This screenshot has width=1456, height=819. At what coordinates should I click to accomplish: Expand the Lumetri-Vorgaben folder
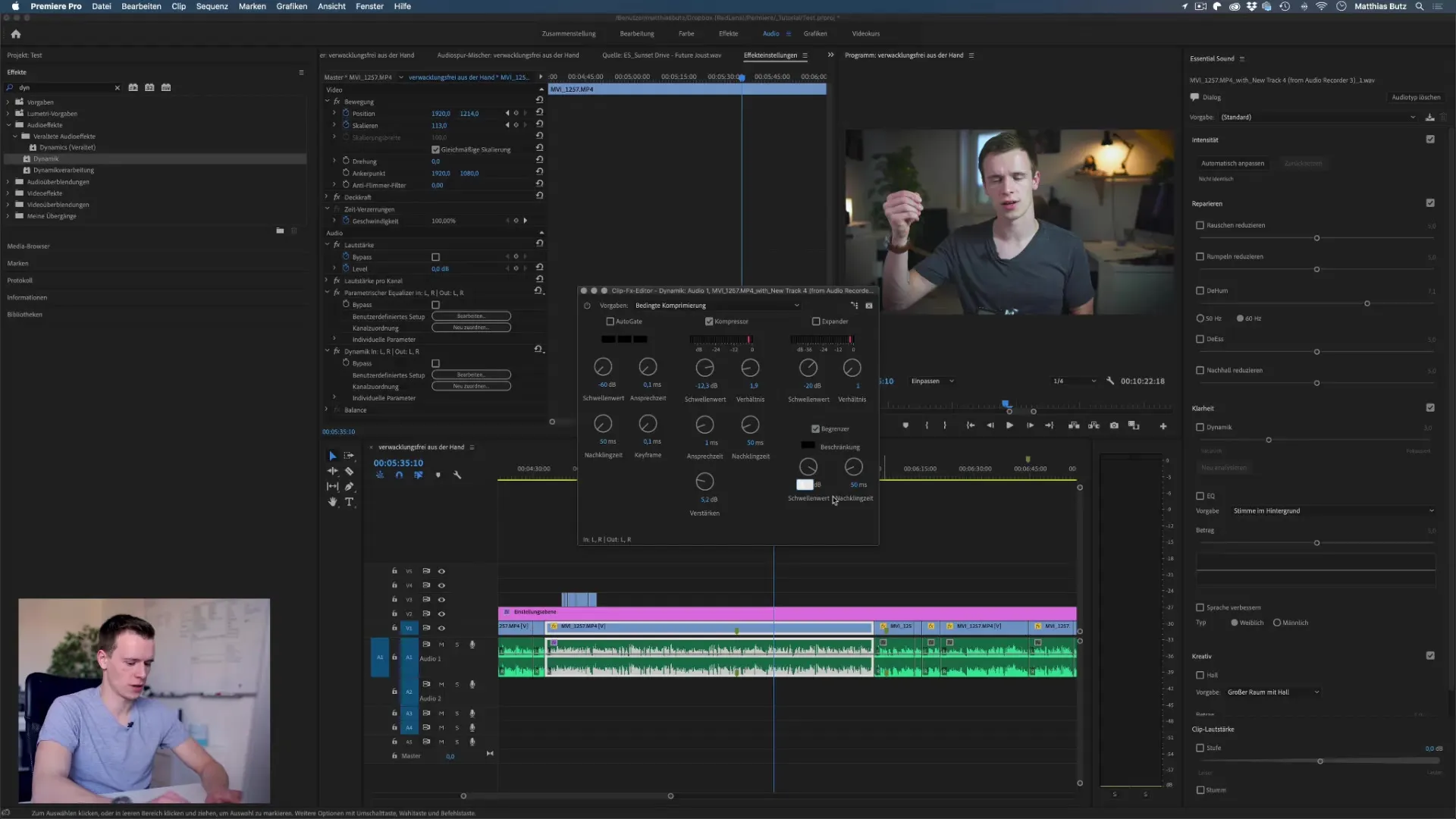(8, 114)
